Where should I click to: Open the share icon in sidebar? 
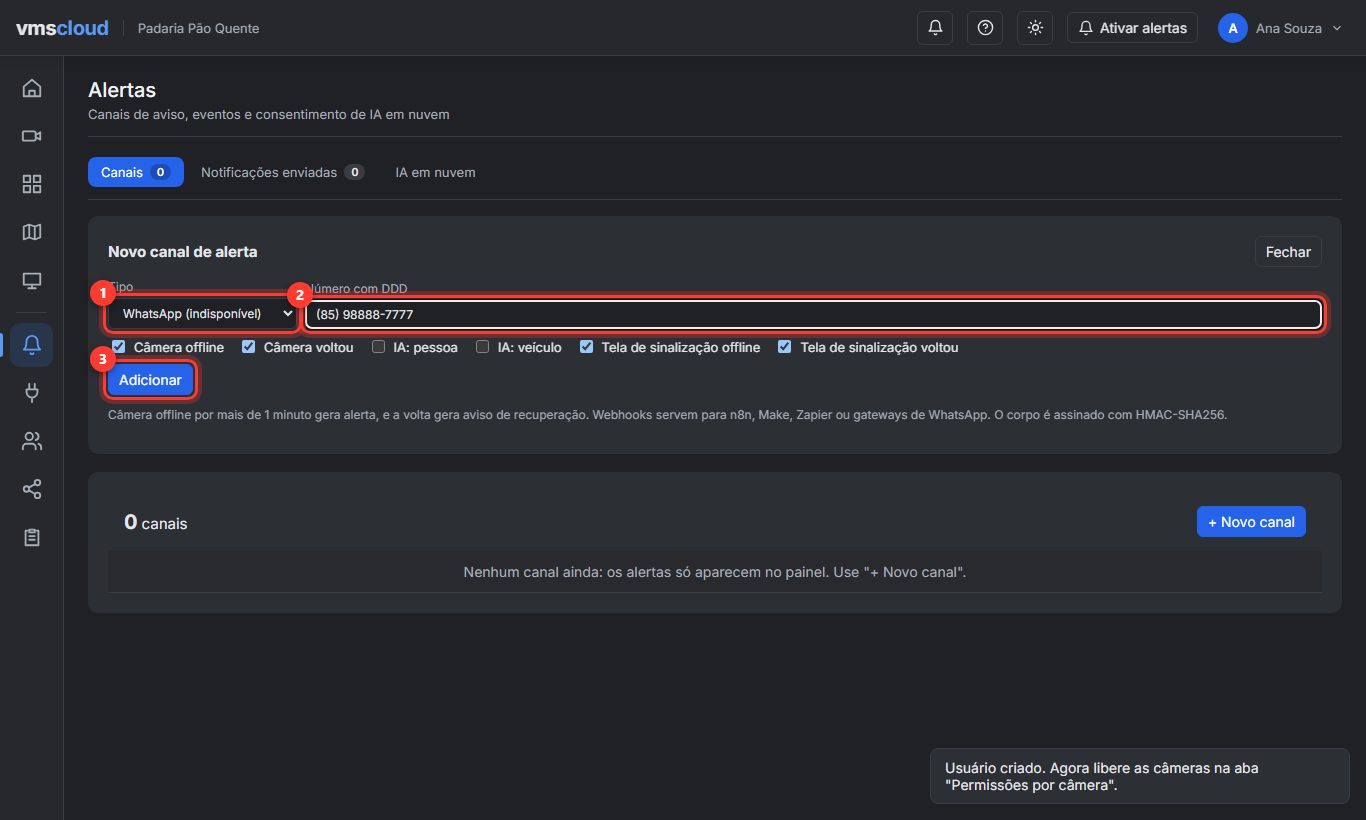tap(32, 489)
